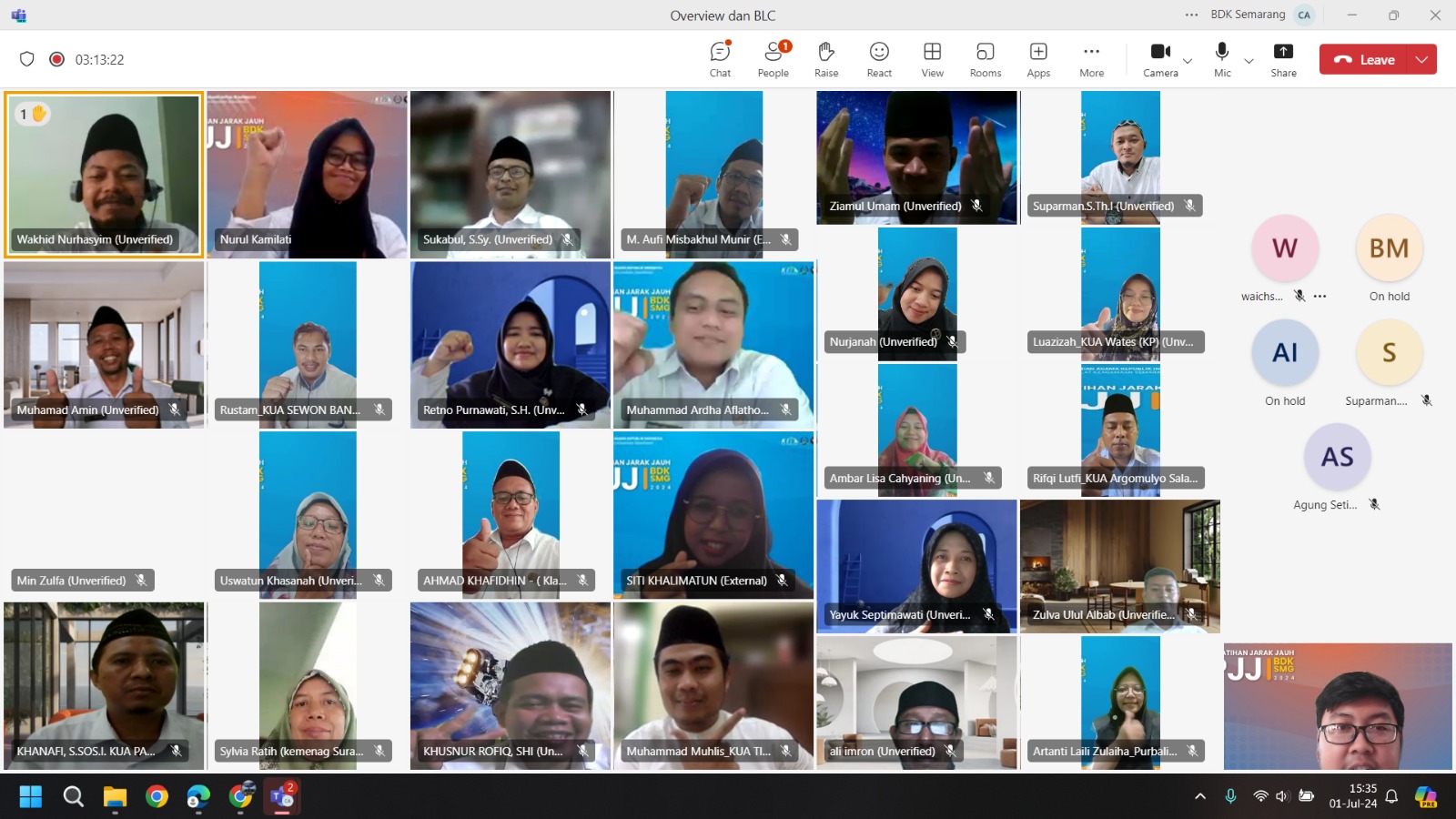Click the Teams logo in title bar
The height and width of the screenshot is (819, 1456).
(19, 15)
